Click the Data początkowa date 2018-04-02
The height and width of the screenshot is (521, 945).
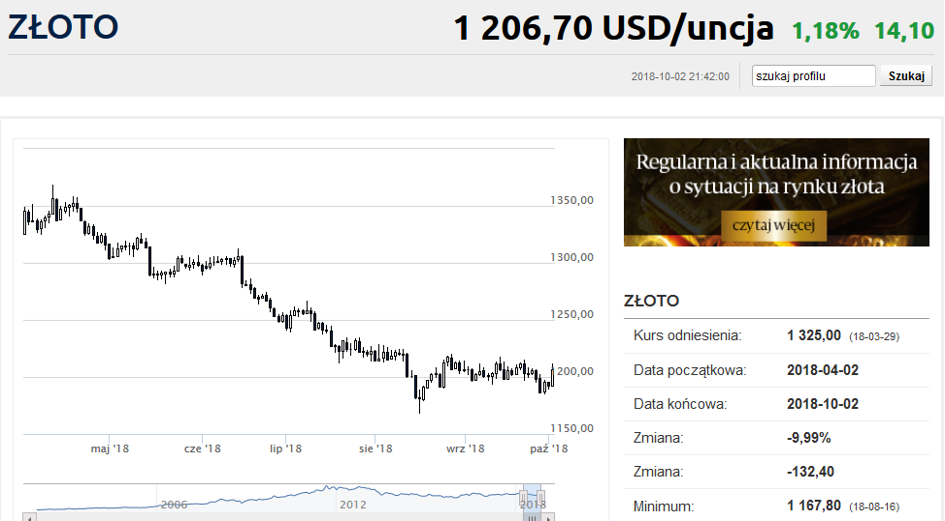[x=823, y=370]
